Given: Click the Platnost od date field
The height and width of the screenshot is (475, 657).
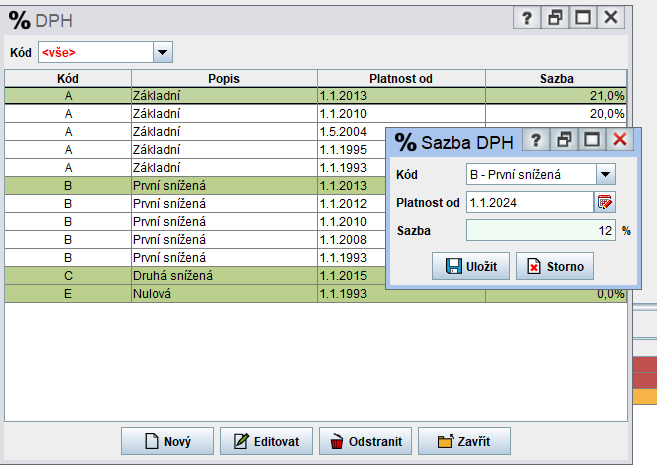Looking at the screenshot, I should [x=530, y=203].
